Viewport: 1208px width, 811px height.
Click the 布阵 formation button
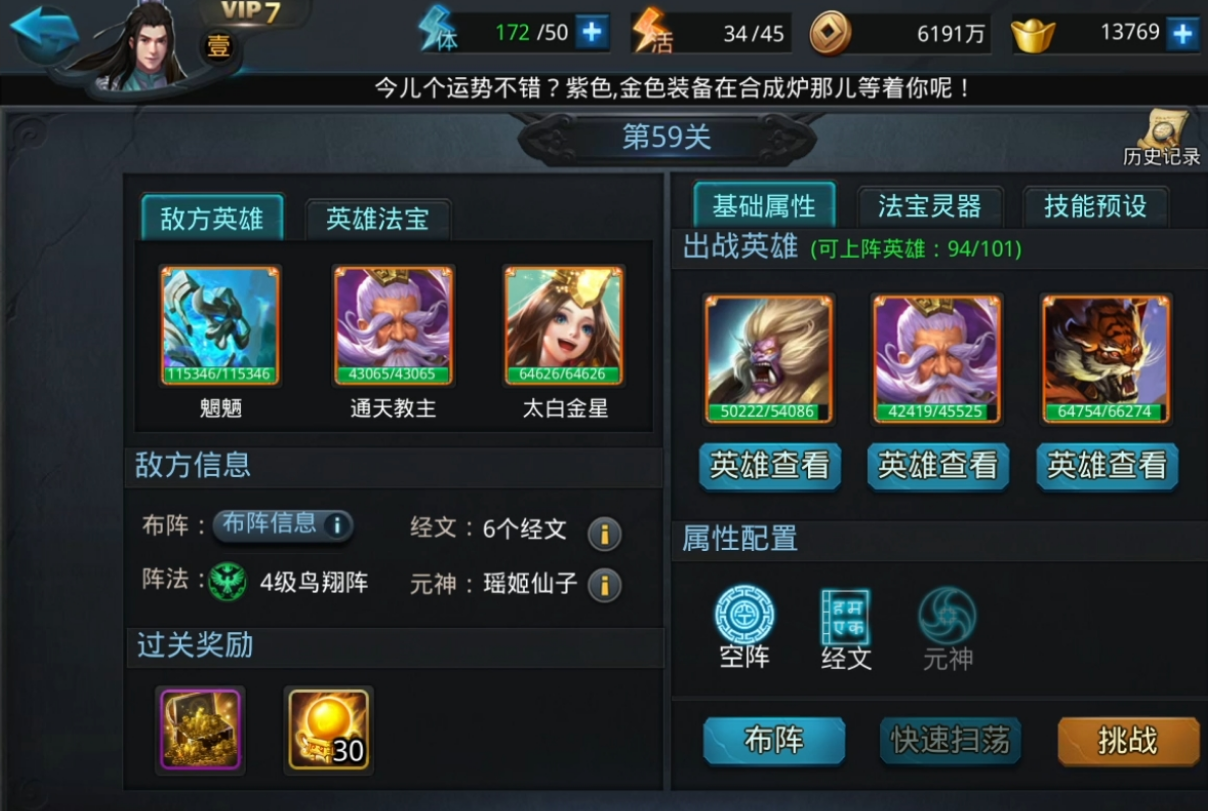774,742
